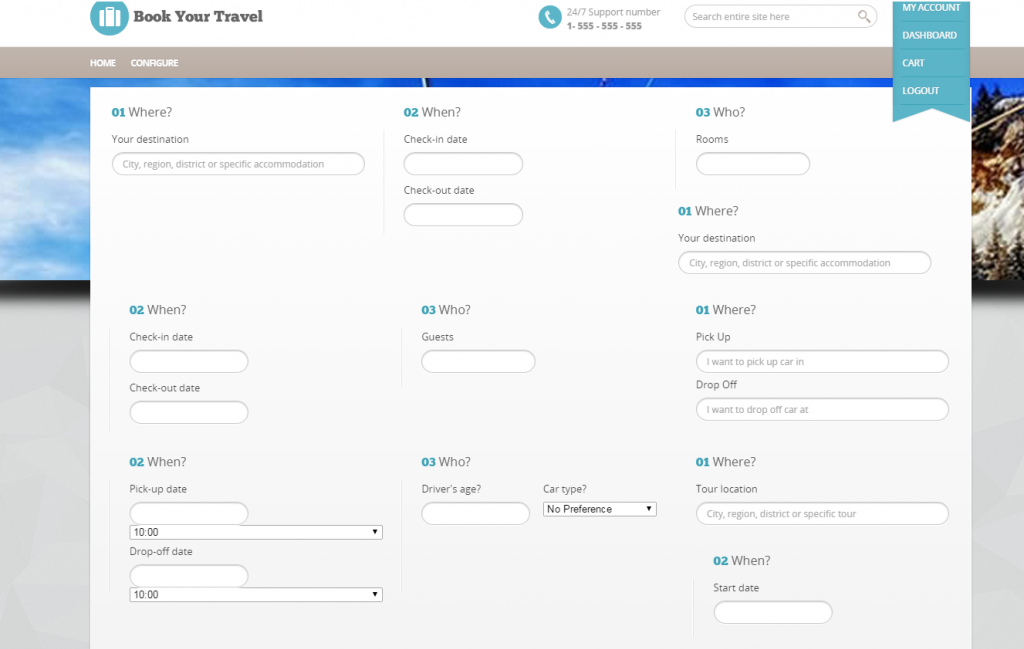The height and width of the screenshot is (649, 1024).
Task: Click the Rooms input field
Action: click(752, 164)
